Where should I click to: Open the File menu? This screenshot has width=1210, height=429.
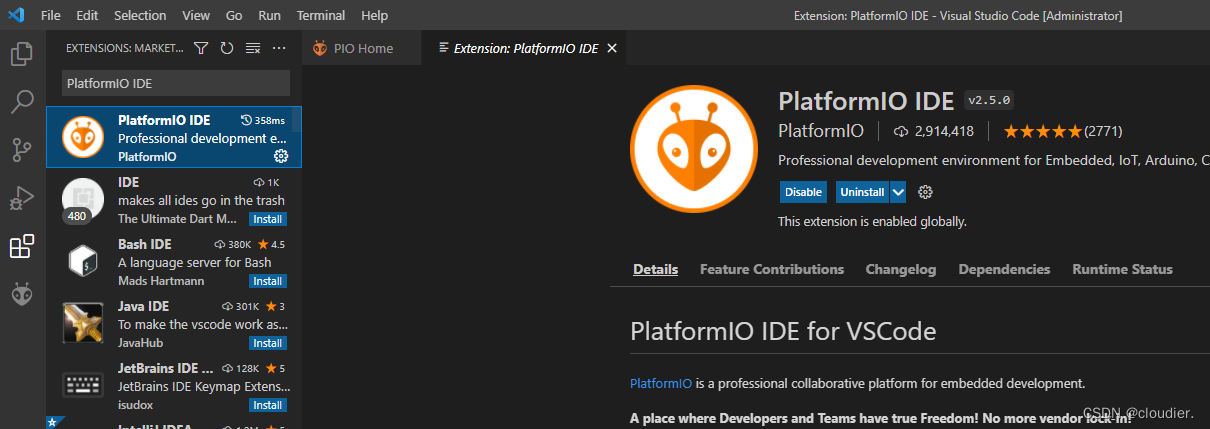click(51, 15)
